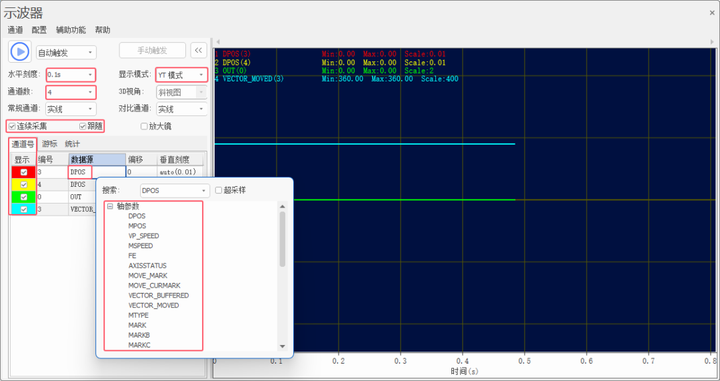Viewport: 720px width, 381px height.
Task: Switch to the 游标 tab
Action: coord(50,144)
